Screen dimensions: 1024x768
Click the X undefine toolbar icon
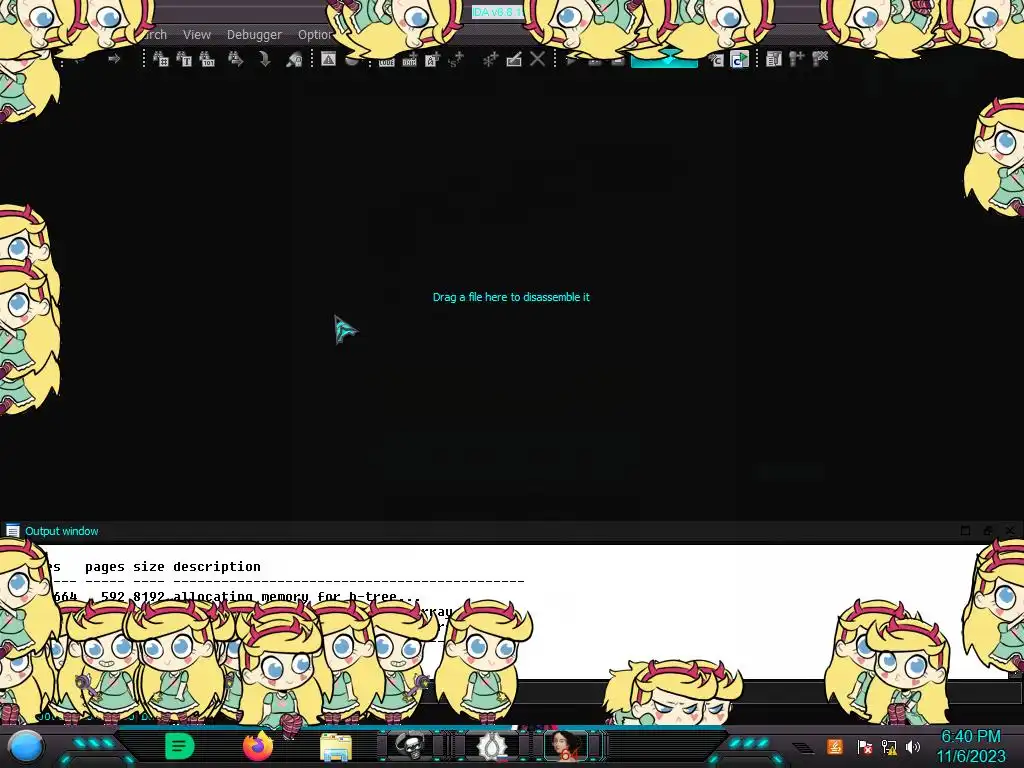pos(537,59)
